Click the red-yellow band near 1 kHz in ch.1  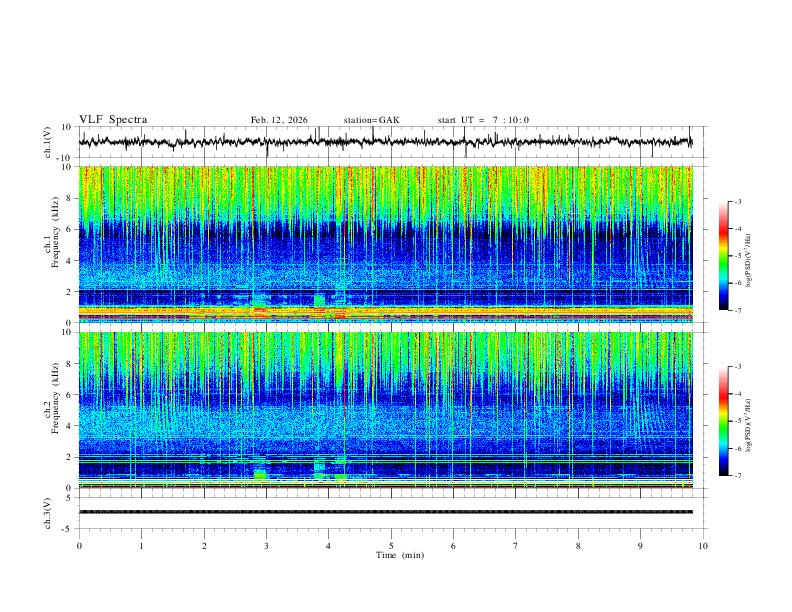[385, 311]
